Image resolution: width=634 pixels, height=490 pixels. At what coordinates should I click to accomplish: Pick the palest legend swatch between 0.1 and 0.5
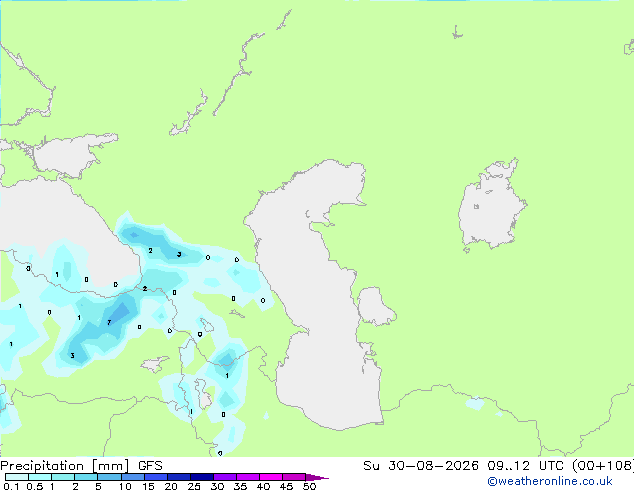point(17,477)
